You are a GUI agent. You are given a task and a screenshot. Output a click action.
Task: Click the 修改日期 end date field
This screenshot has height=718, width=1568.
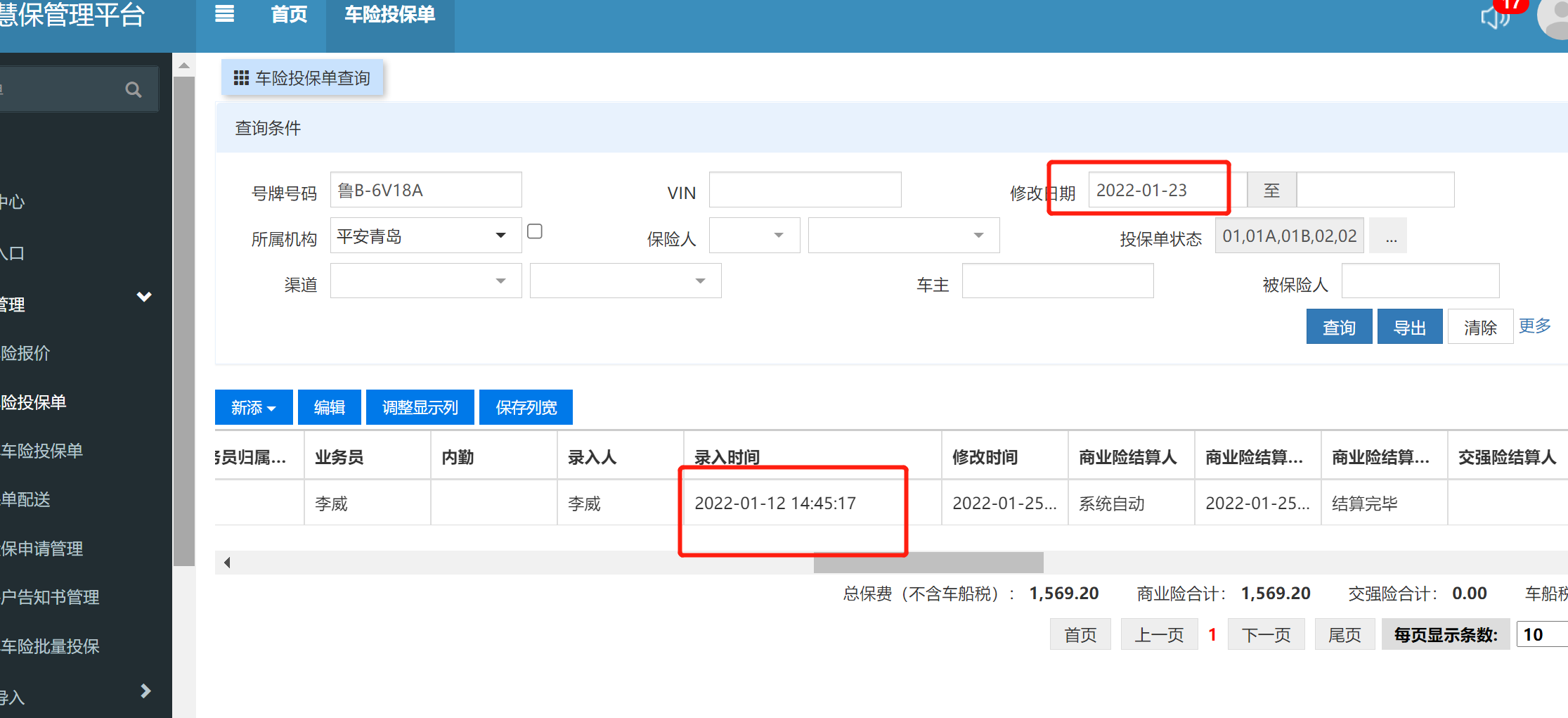tap(1375, 190)
